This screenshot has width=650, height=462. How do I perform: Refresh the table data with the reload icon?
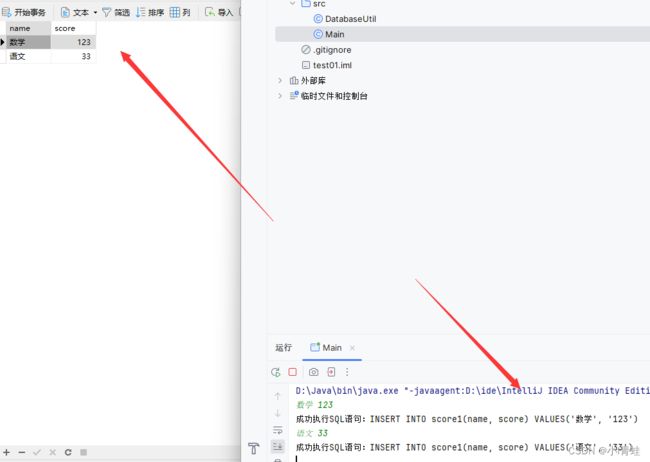click(x=68, y=452)
